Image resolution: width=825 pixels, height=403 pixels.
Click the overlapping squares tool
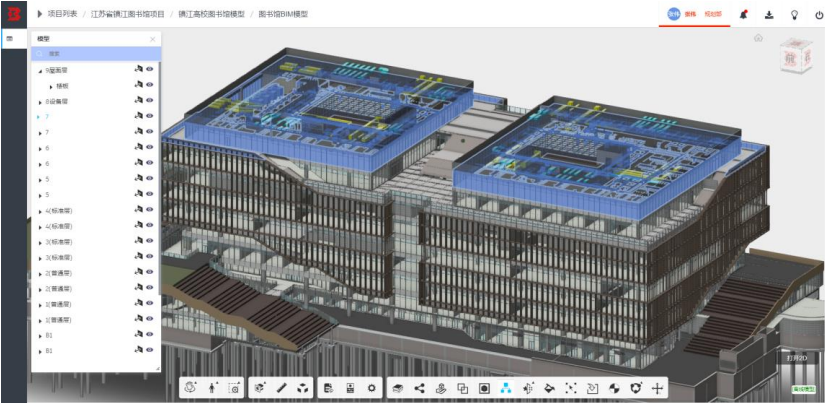click(x=462, y=388)
